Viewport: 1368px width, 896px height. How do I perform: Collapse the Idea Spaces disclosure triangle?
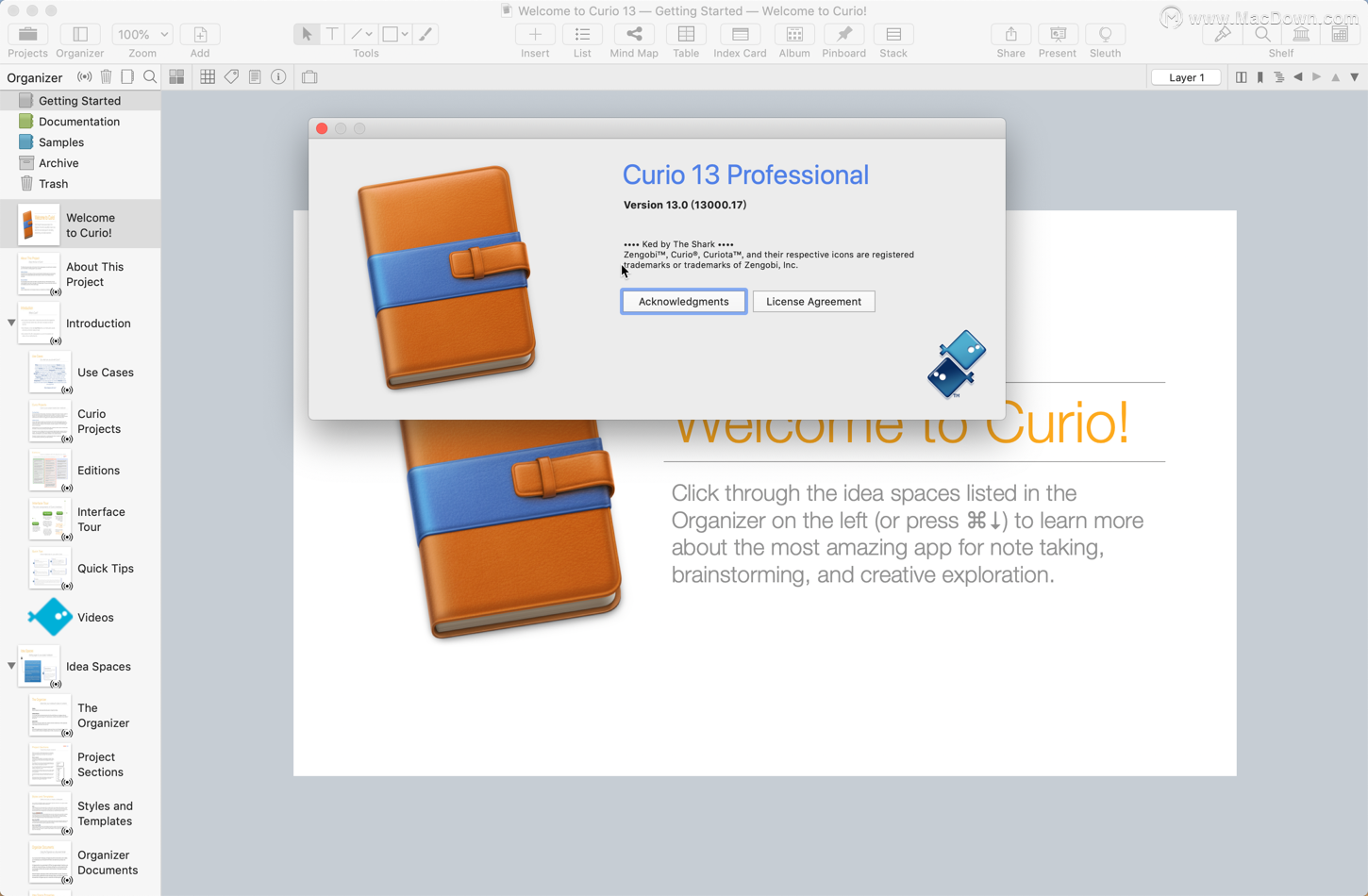click(11, 666)
